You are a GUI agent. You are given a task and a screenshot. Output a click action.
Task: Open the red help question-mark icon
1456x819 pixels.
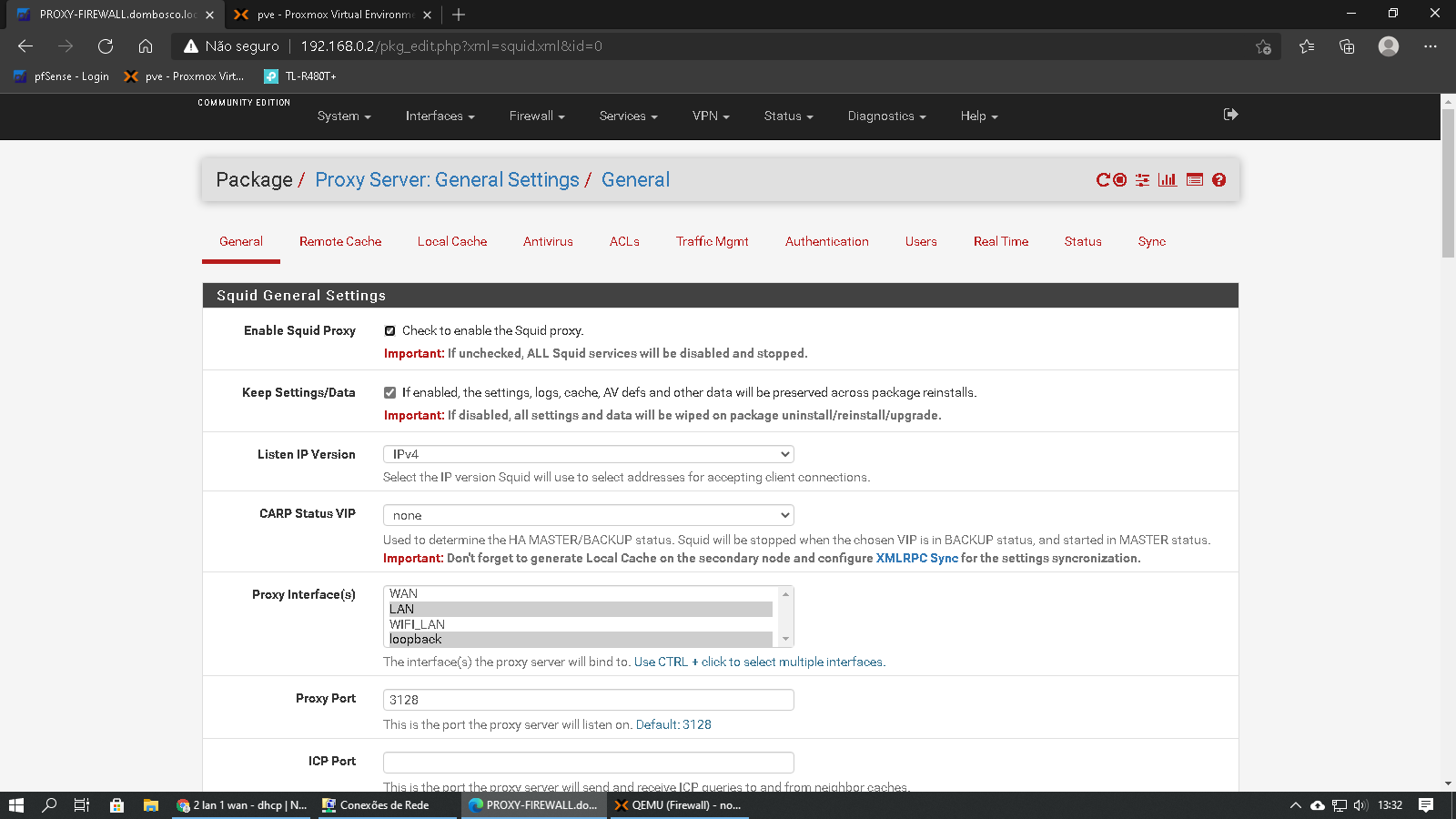1219,180
